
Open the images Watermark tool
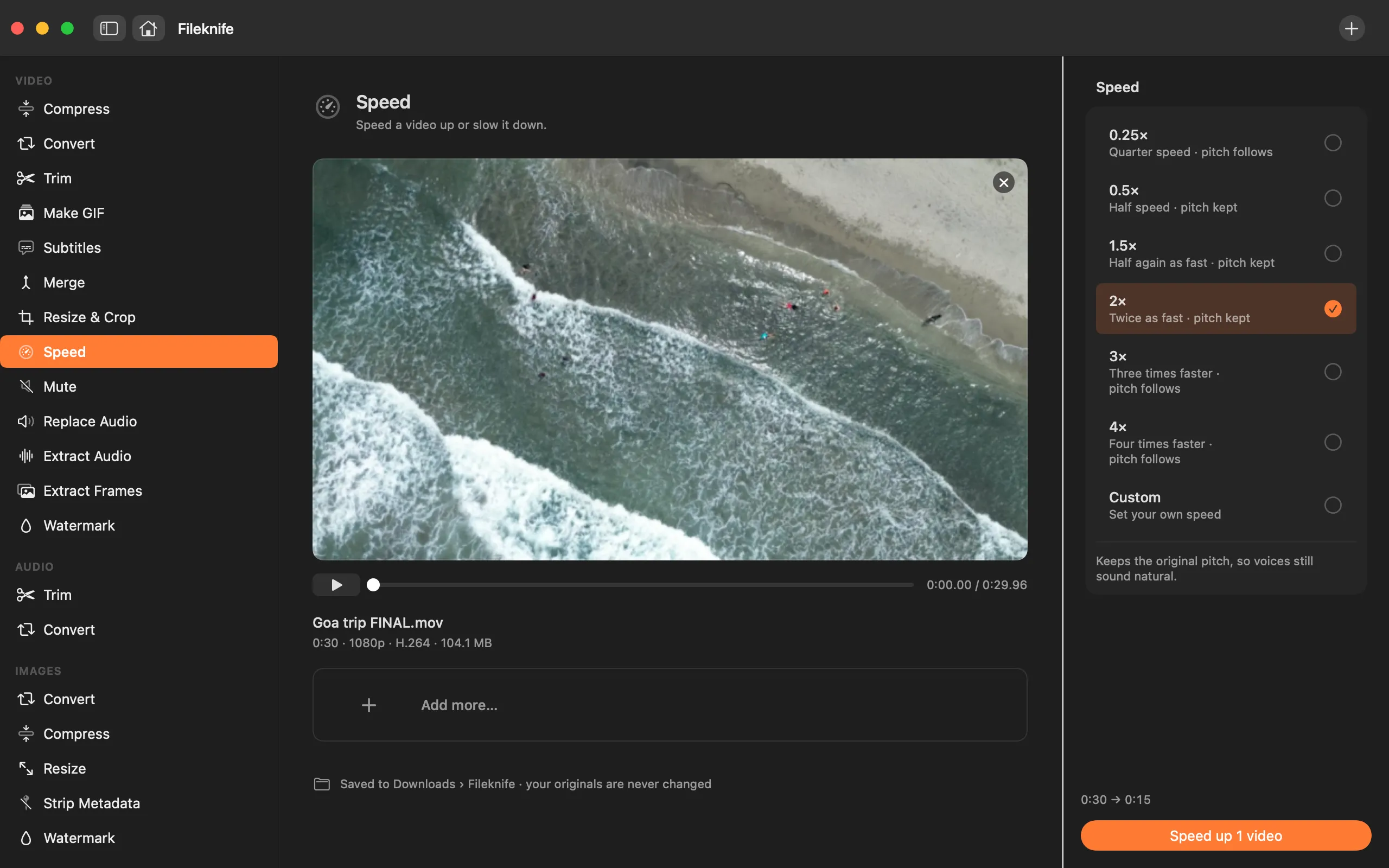(x=139, y=838)
